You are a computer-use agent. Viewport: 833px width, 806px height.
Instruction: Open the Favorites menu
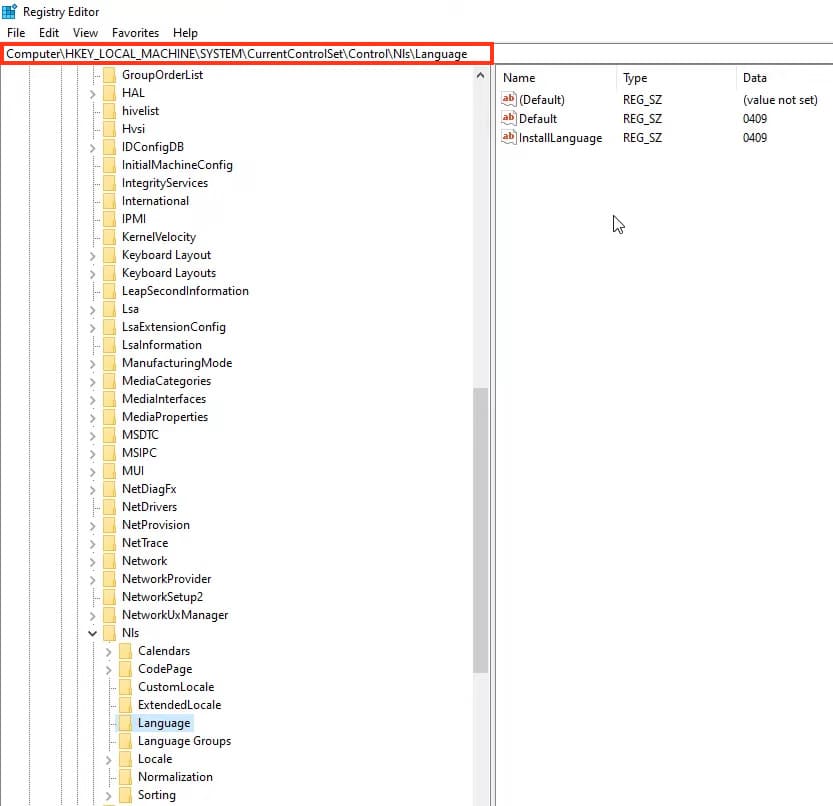click(135, 33)
